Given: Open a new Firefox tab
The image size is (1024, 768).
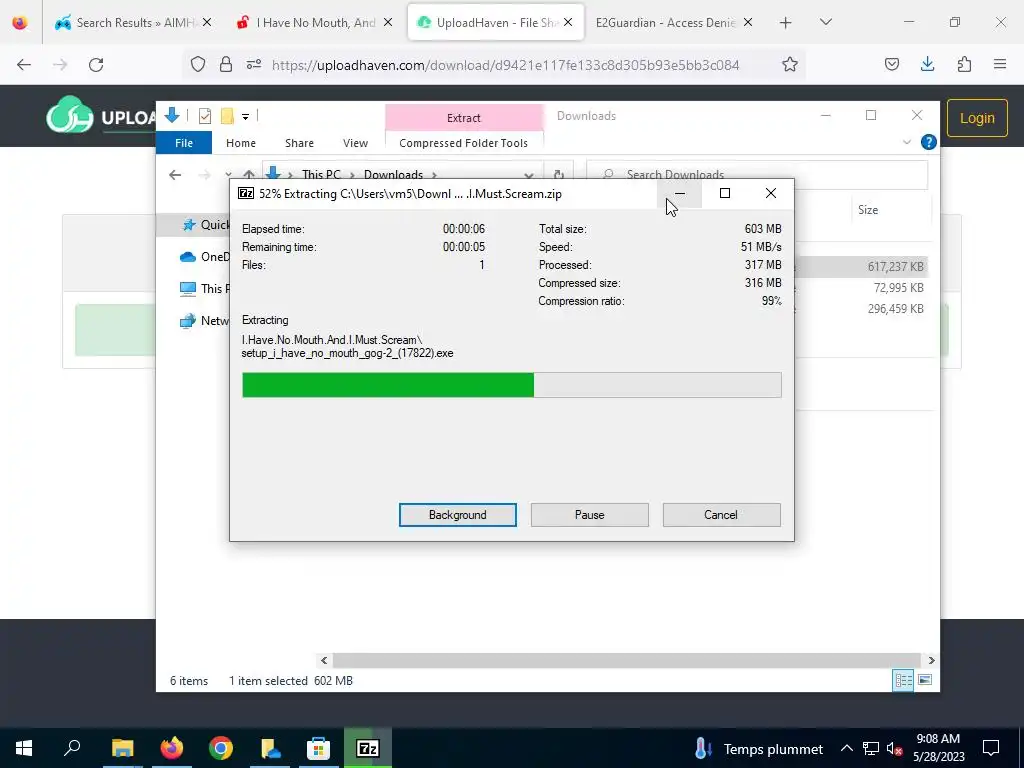Looking at the screenshot, I should 786,22.
